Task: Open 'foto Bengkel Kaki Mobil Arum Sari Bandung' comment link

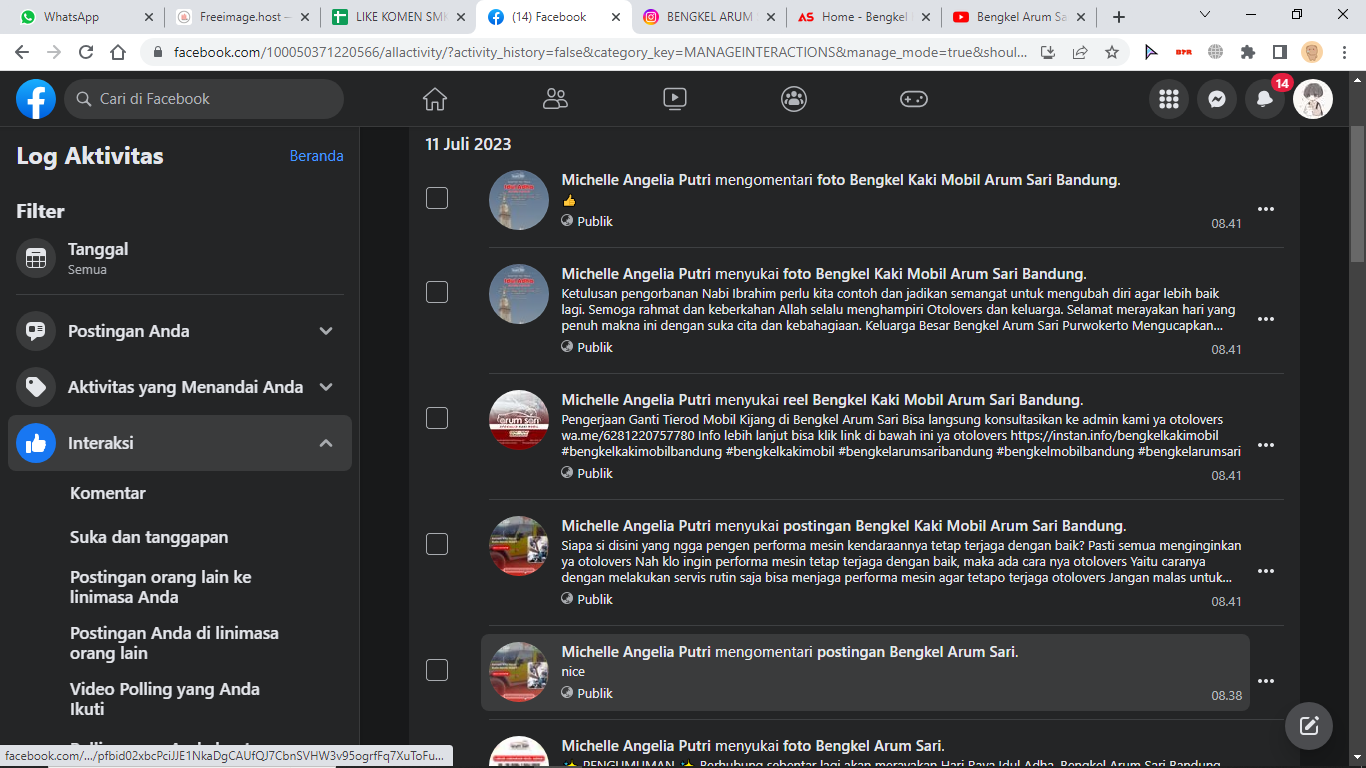Action: point(967,180)
